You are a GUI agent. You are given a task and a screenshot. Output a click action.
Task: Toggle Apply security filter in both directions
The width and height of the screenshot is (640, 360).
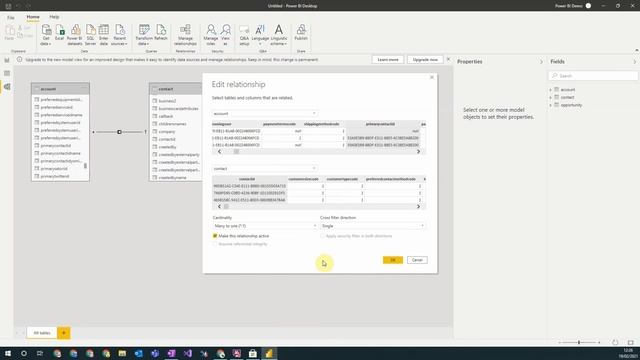[x=322, y=236]
